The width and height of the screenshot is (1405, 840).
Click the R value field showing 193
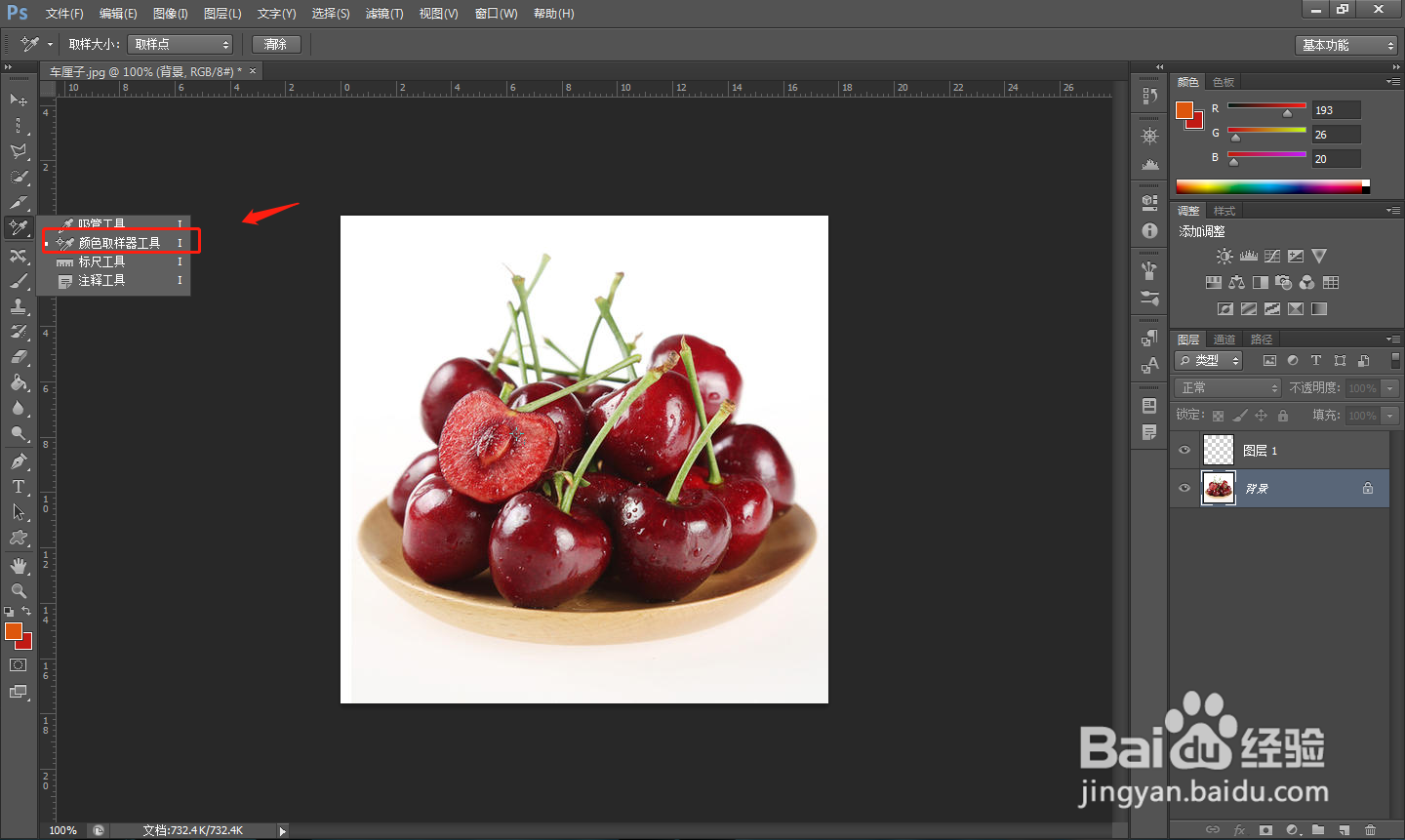pos(1336,110)
